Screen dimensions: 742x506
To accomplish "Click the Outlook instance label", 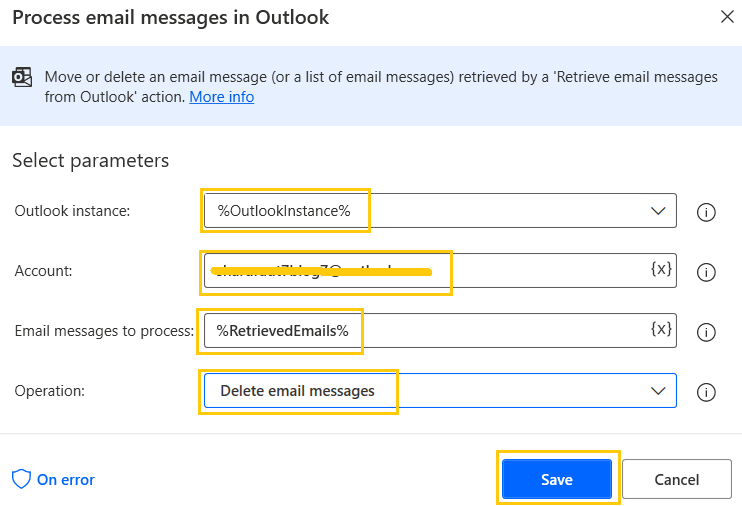I will pos(72,211).
